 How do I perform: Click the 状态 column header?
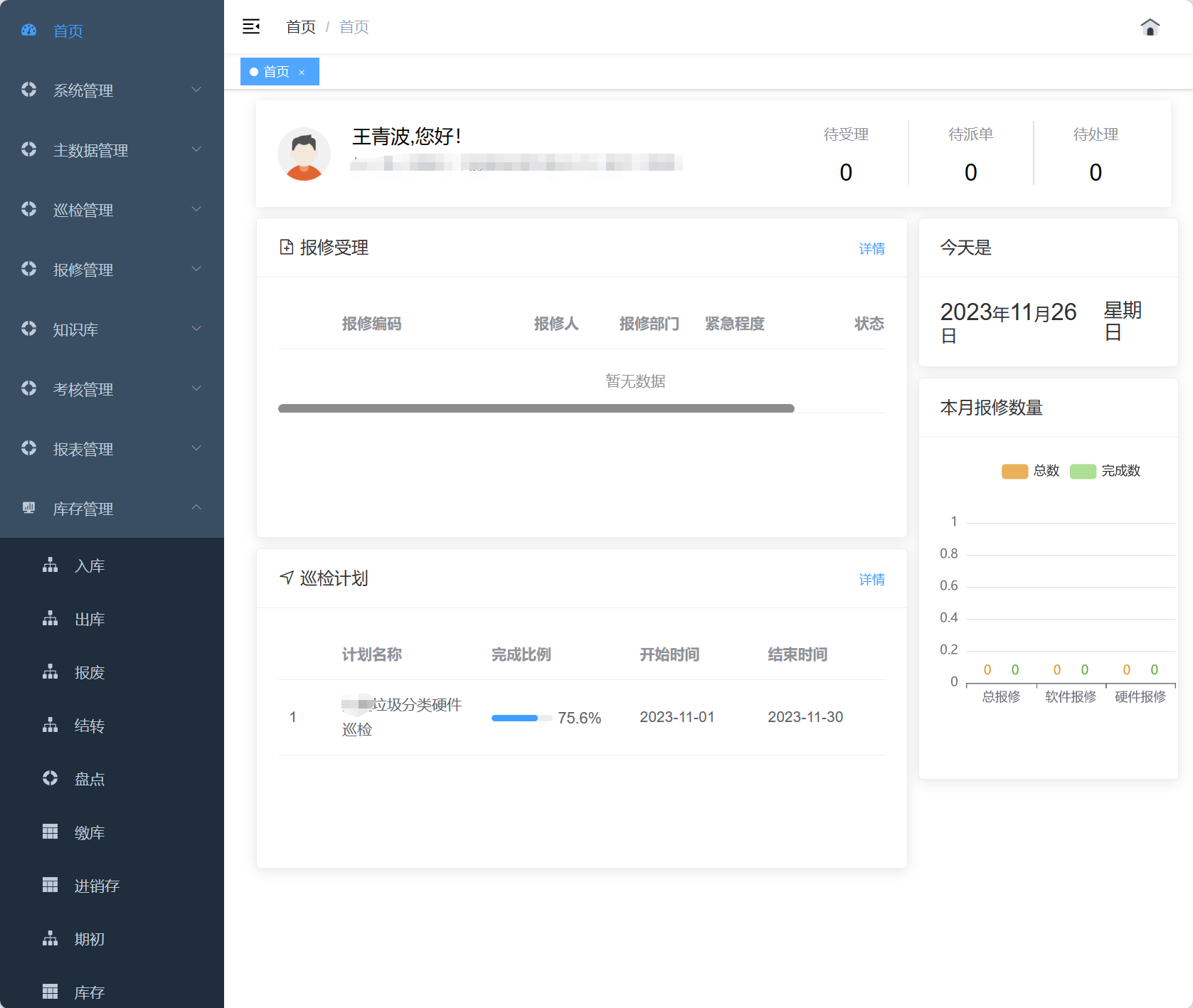tap(869, 324)
